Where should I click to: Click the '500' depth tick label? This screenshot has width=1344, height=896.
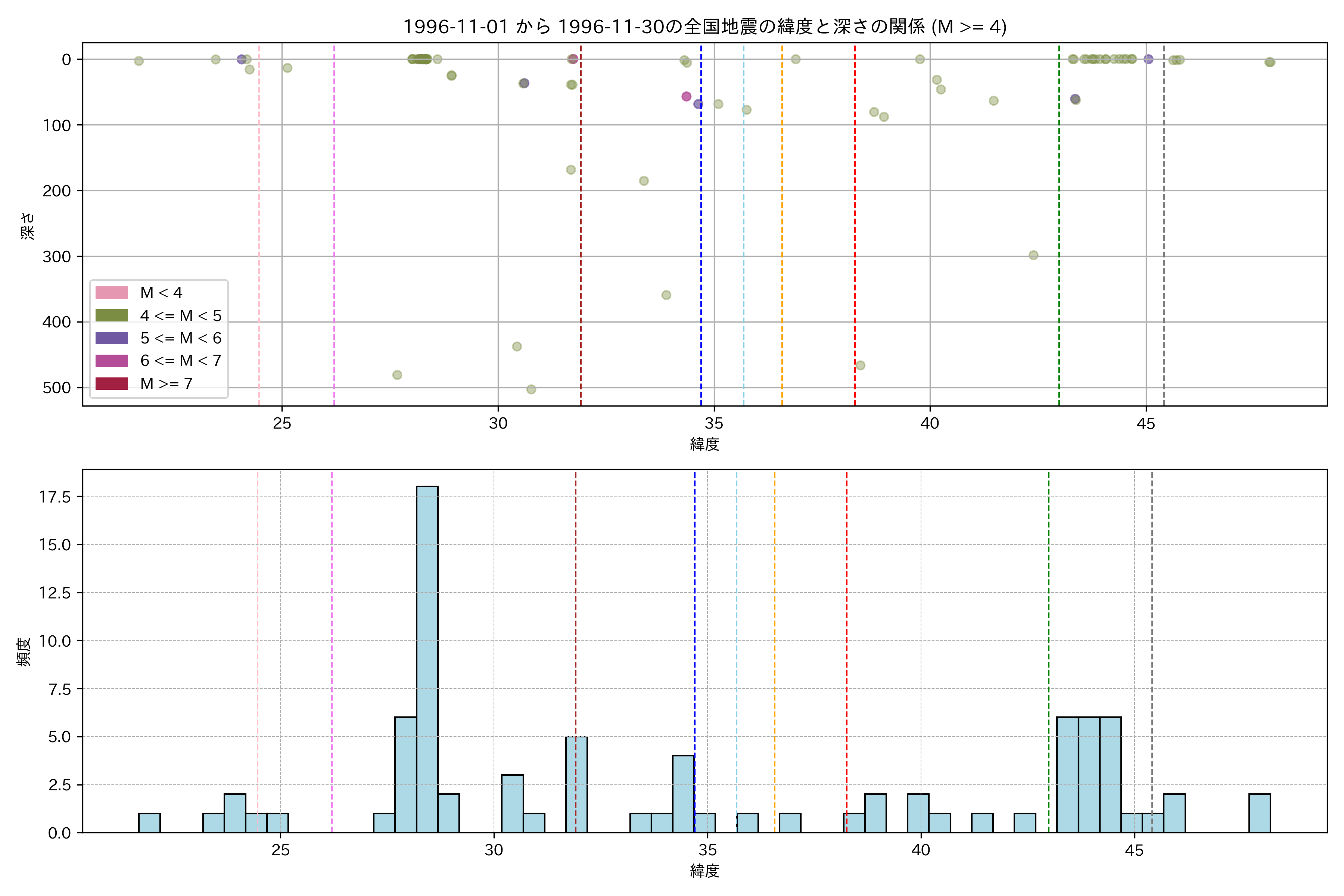pyautogui.click(x=57, y=388)
